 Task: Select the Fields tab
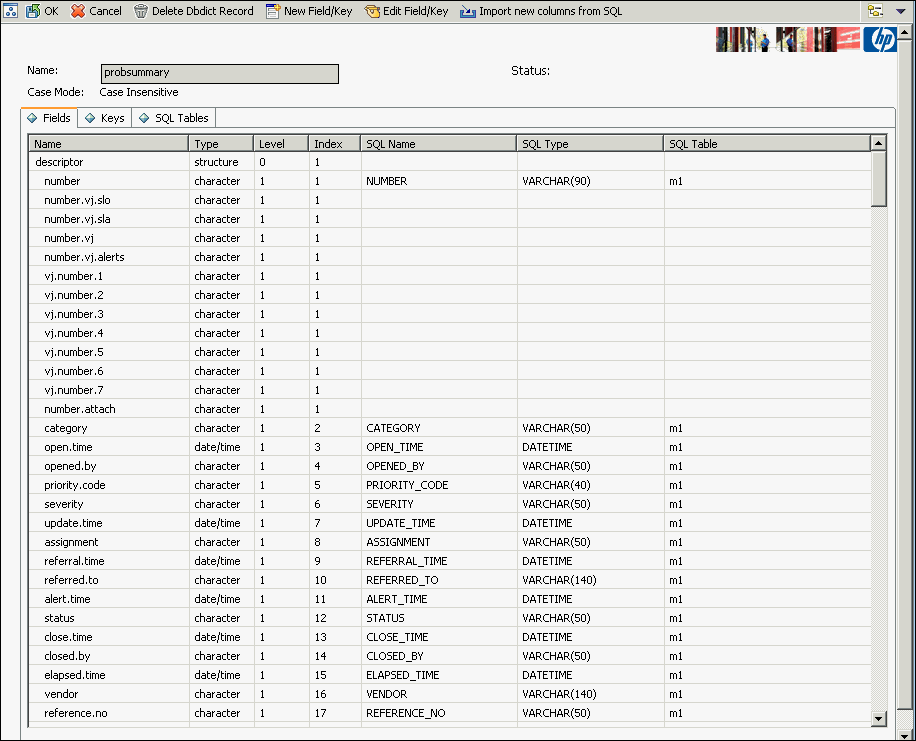49,117
